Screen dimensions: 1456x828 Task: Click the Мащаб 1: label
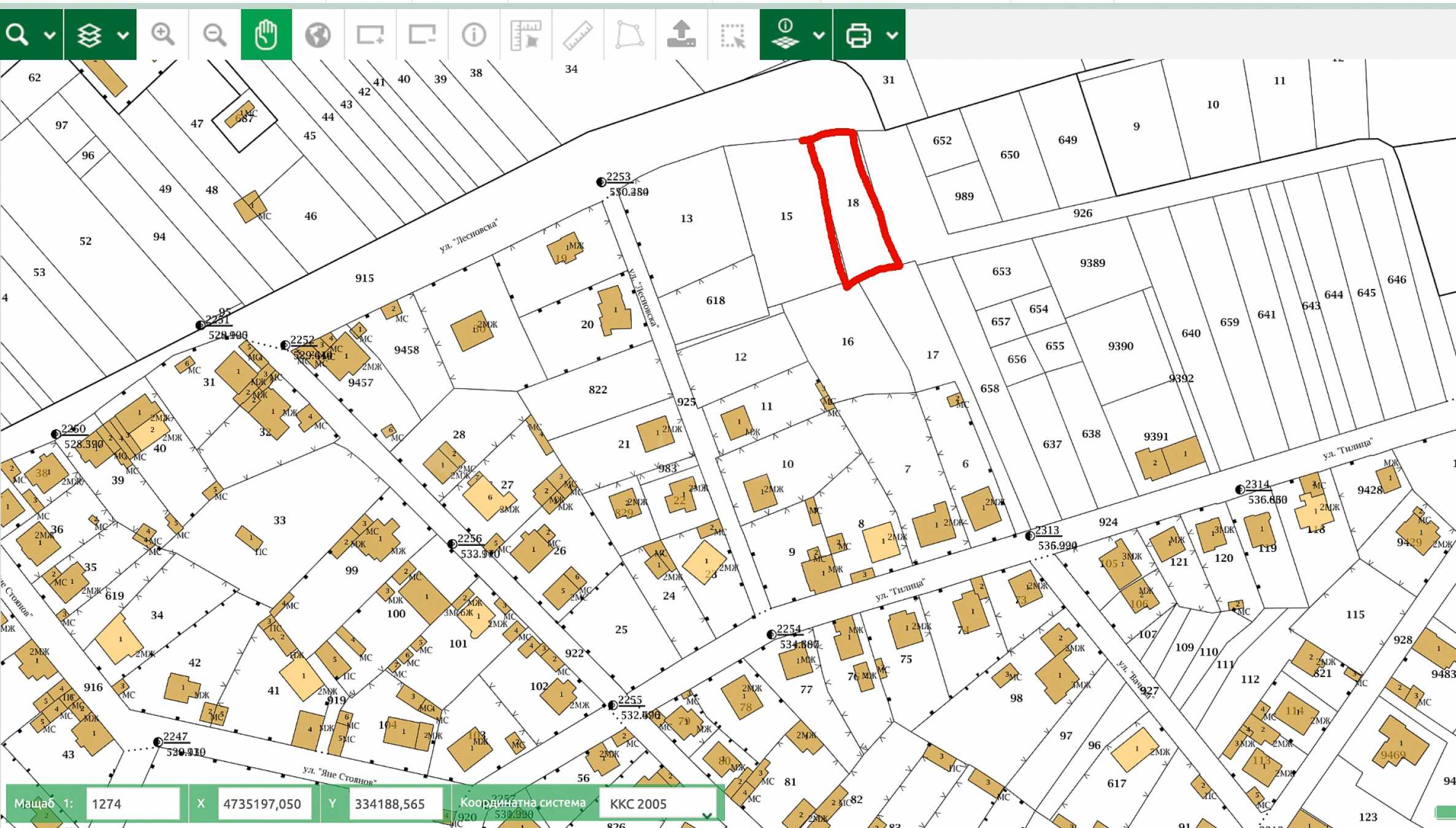44,803
